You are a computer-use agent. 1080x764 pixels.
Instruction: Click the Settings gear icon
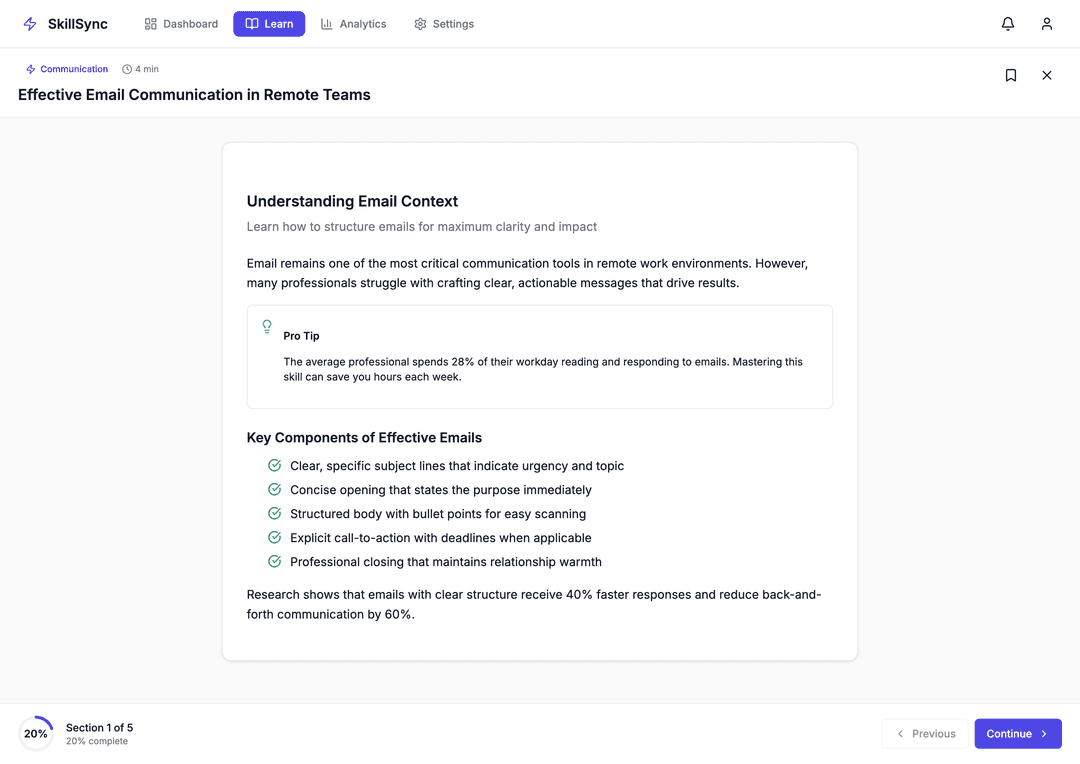point(420,23)
